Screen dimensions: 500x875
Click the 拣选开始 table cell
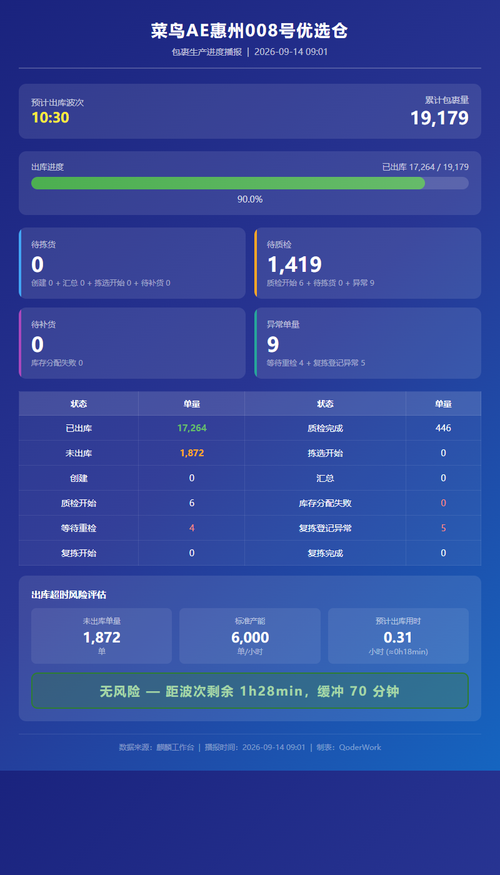click(x=325, y=453)
